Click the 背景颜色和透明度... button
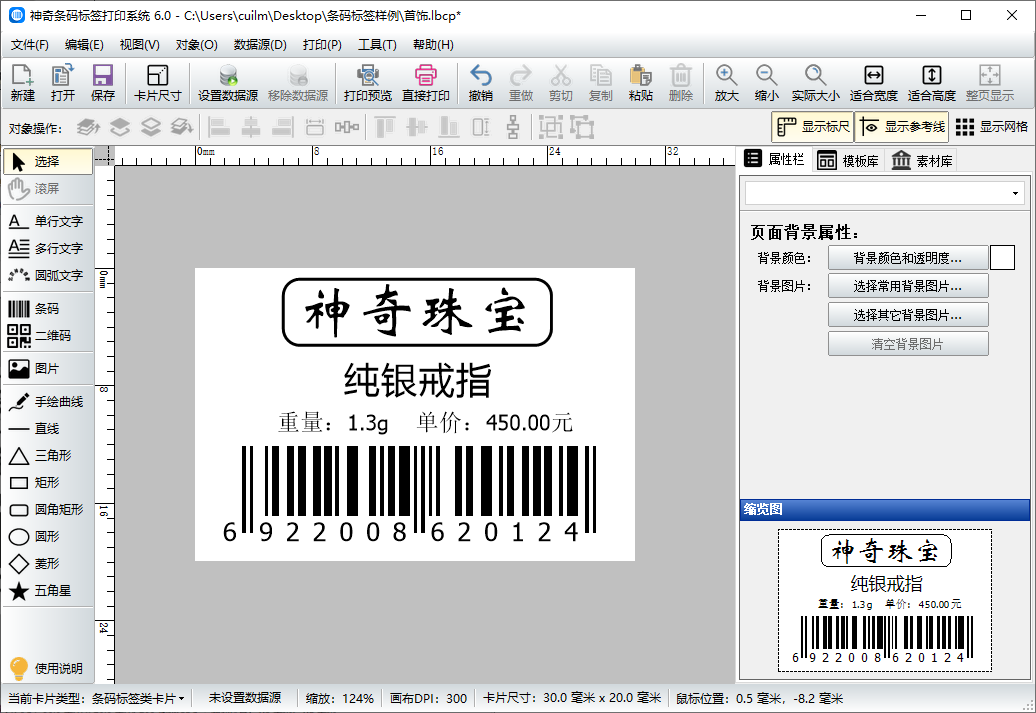This screenshot has width=1036, height=713. (x=908, y=258)
